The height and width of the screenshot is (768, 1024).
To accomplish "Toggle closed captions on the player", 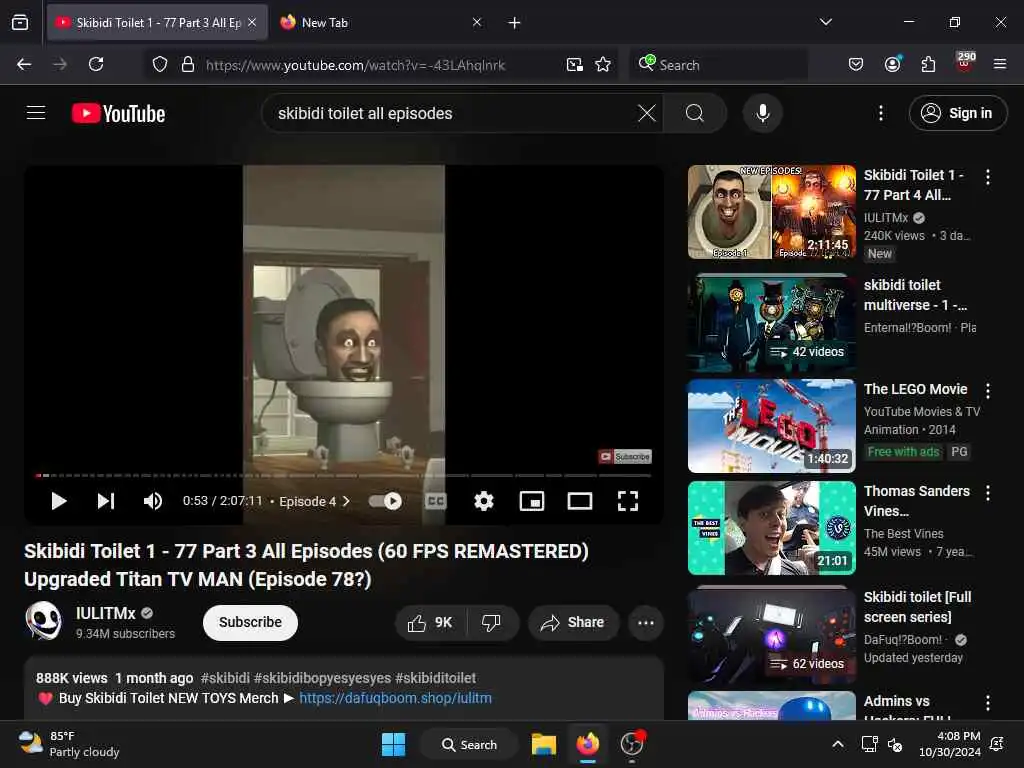I will [x=436, y=501].
